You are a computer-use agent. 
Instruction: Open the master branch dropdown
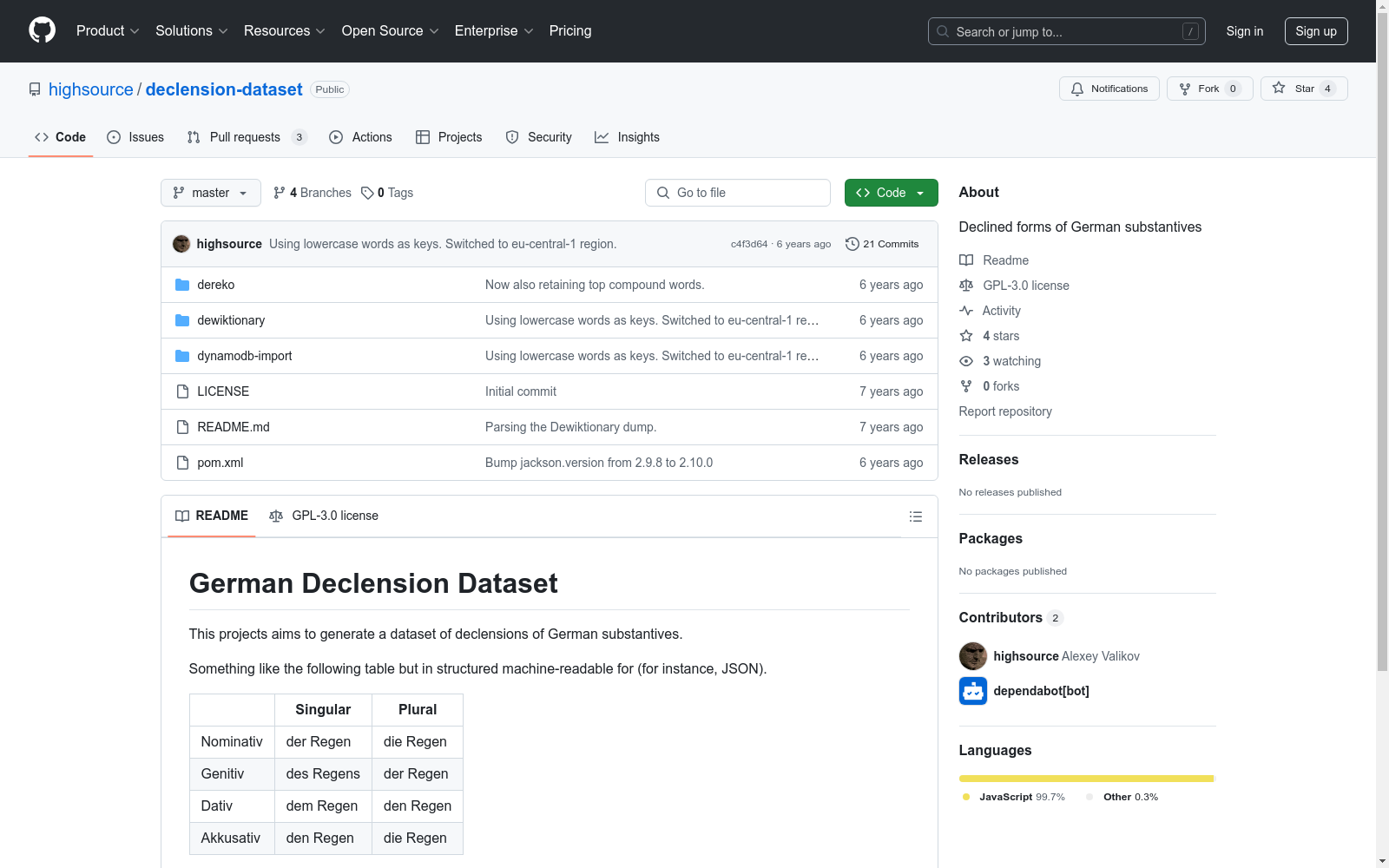pos(211,193)
